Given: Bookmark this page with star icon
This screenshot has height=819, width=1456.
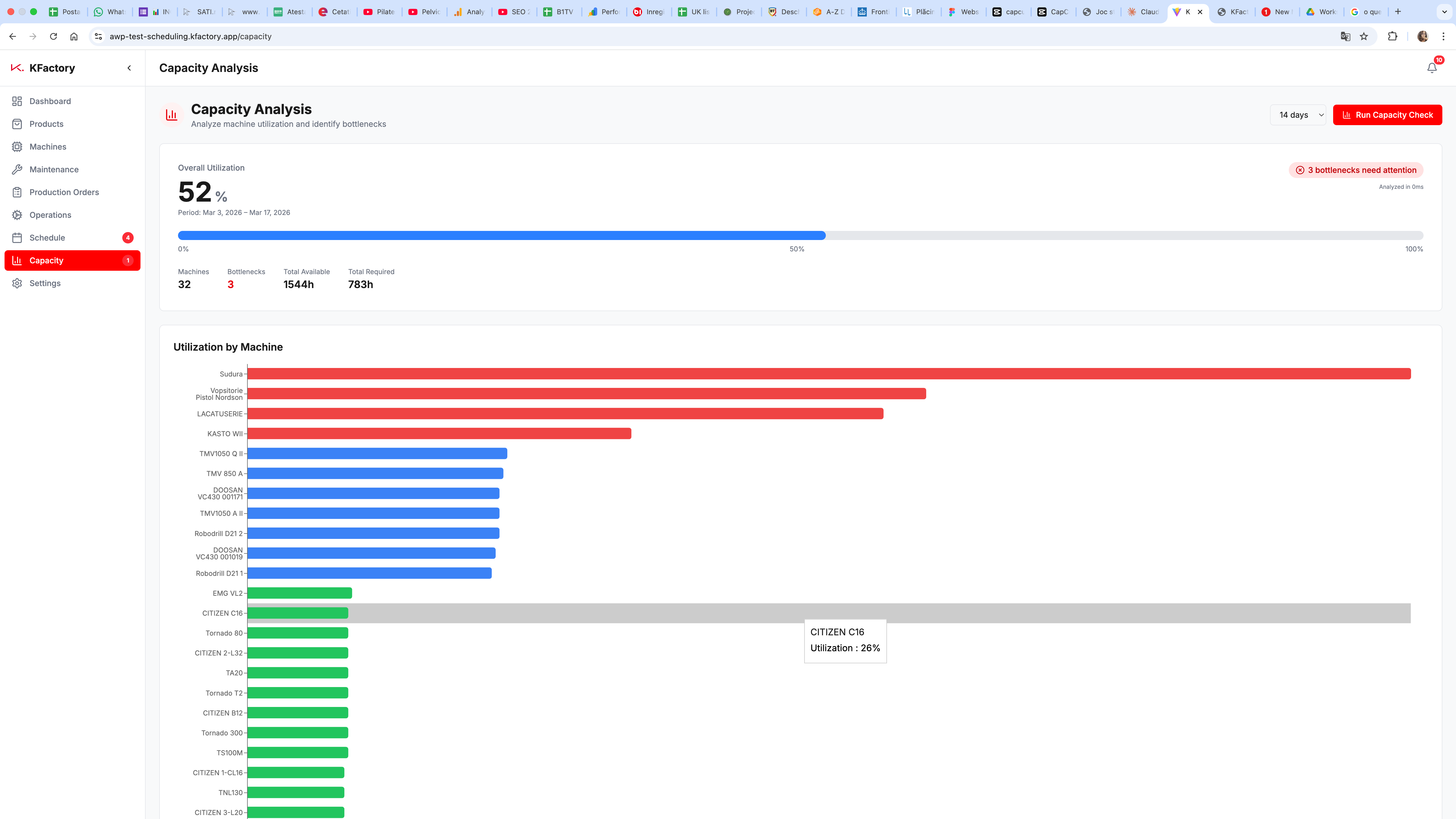Looking at the screenshot, I should (x=1364, y=36).
